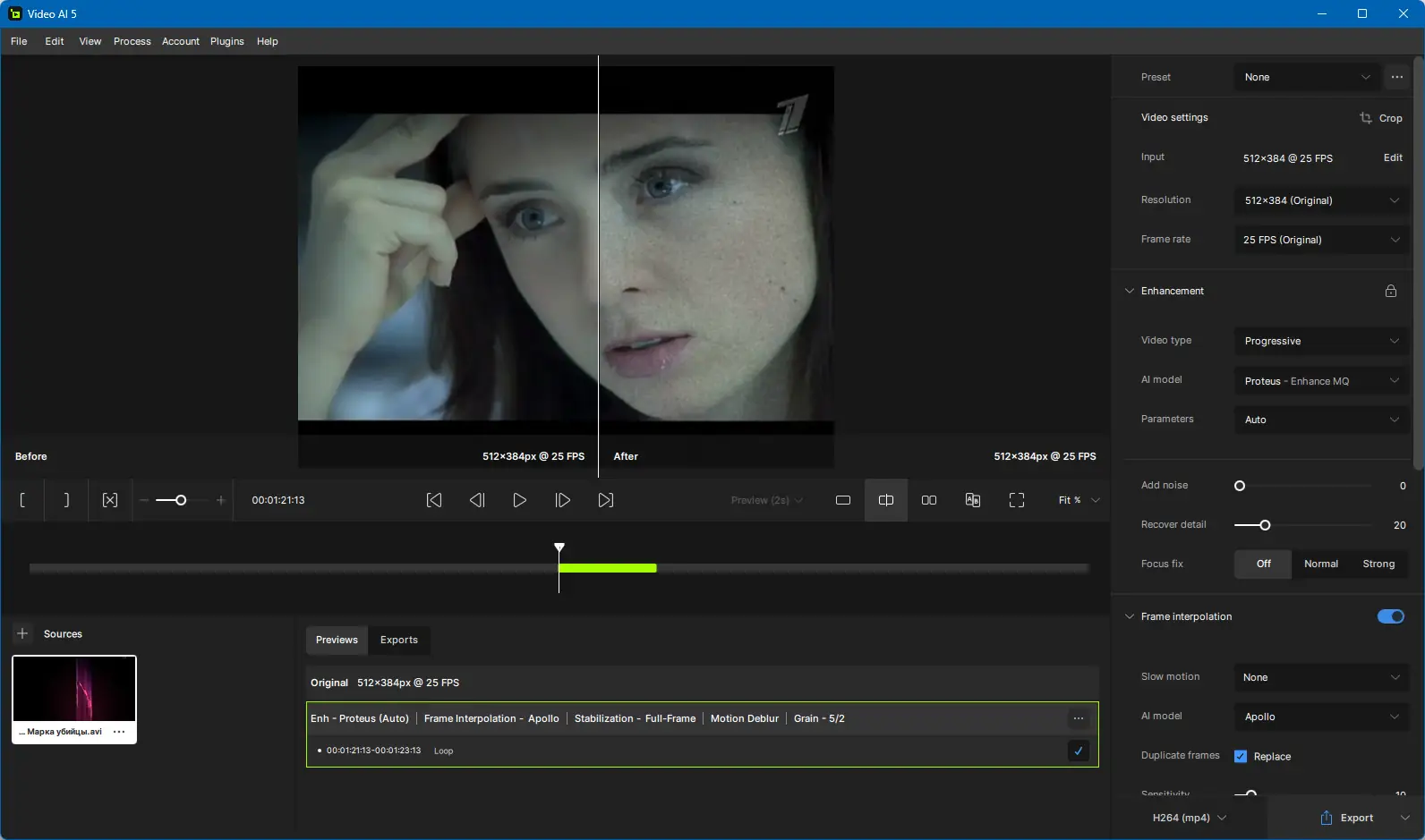
Task: Adjust the Recover detail slider
Action: click(x=1265, y=525)
